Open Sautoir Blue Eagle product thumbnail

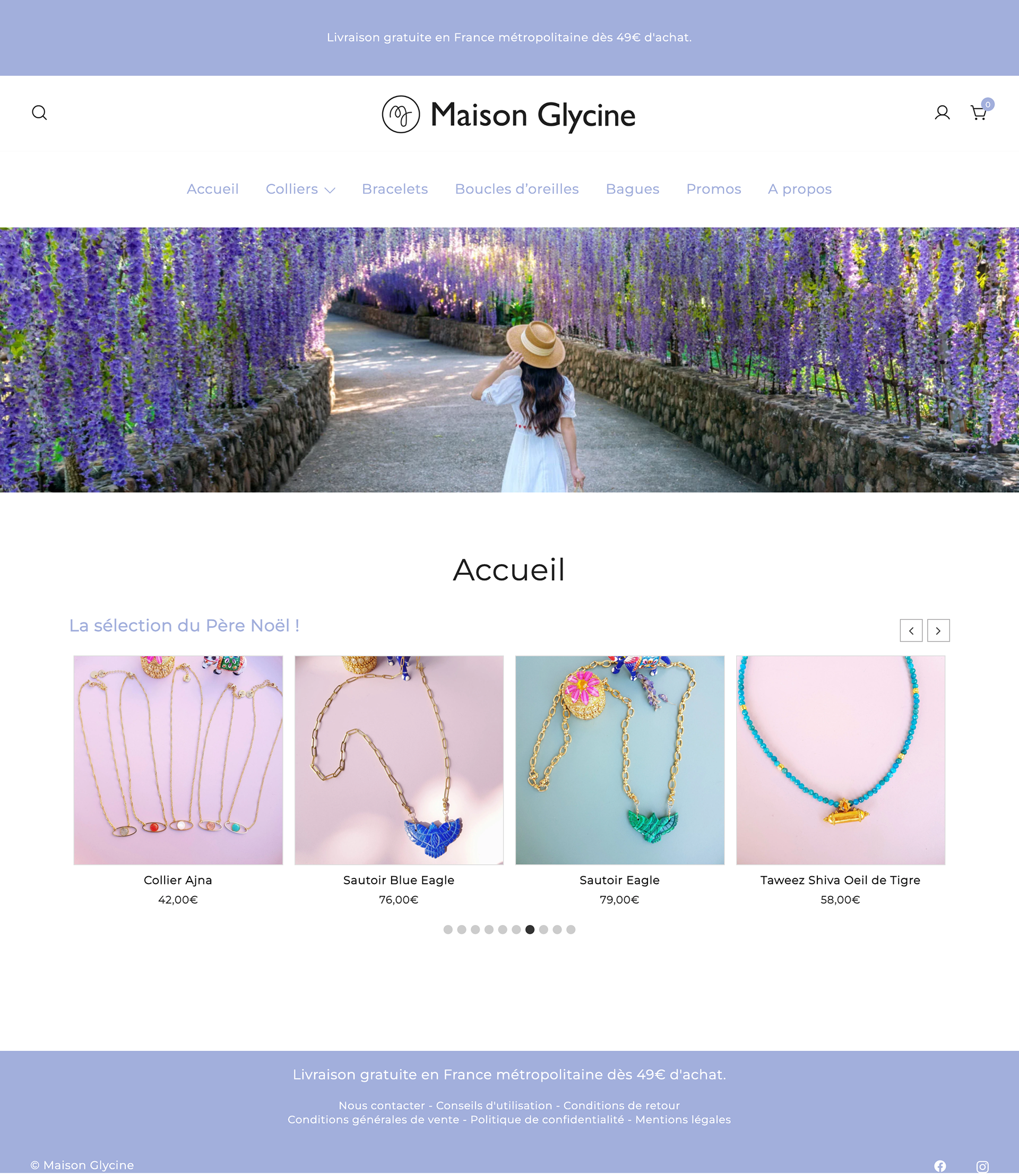click(399, 760)
